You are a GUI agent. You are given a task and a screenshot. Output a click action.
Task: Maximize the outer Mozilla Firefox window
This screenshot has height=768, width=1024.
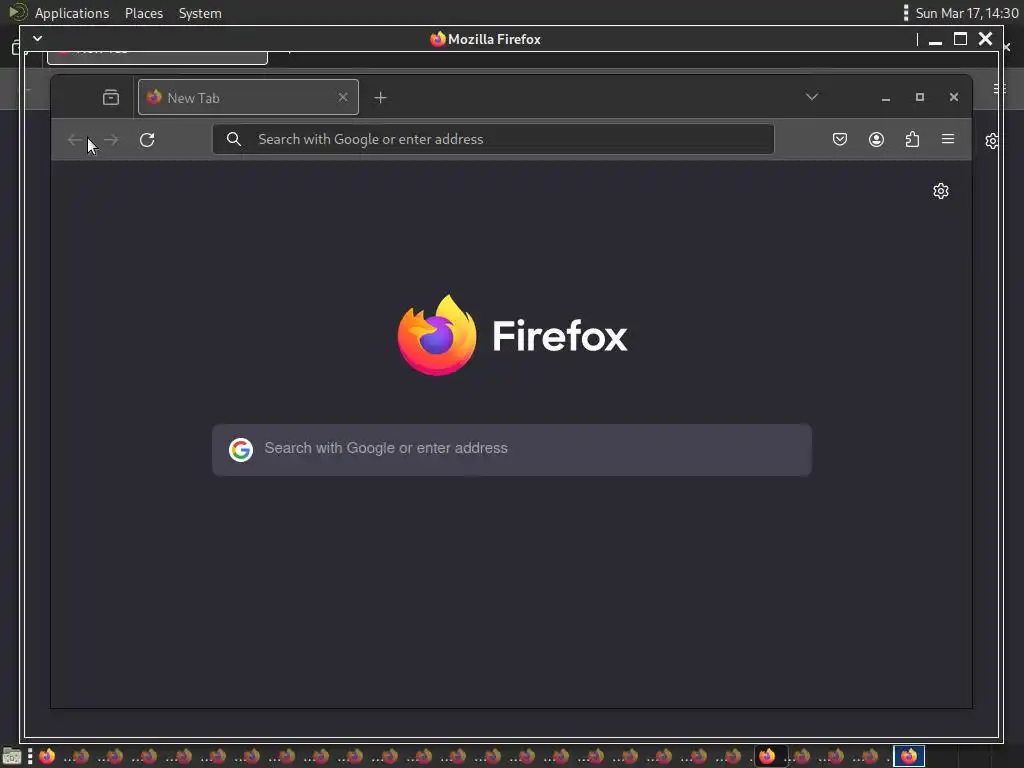[x=960, y=39]
